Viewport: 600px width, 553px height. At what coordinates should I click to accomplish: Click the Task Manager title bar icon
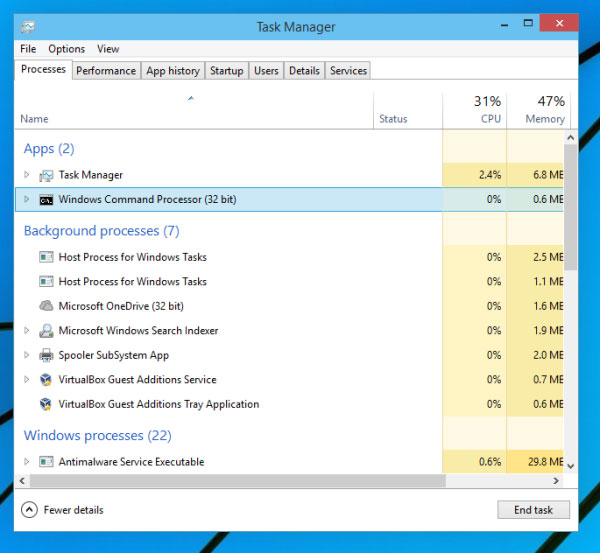point(28,27)
